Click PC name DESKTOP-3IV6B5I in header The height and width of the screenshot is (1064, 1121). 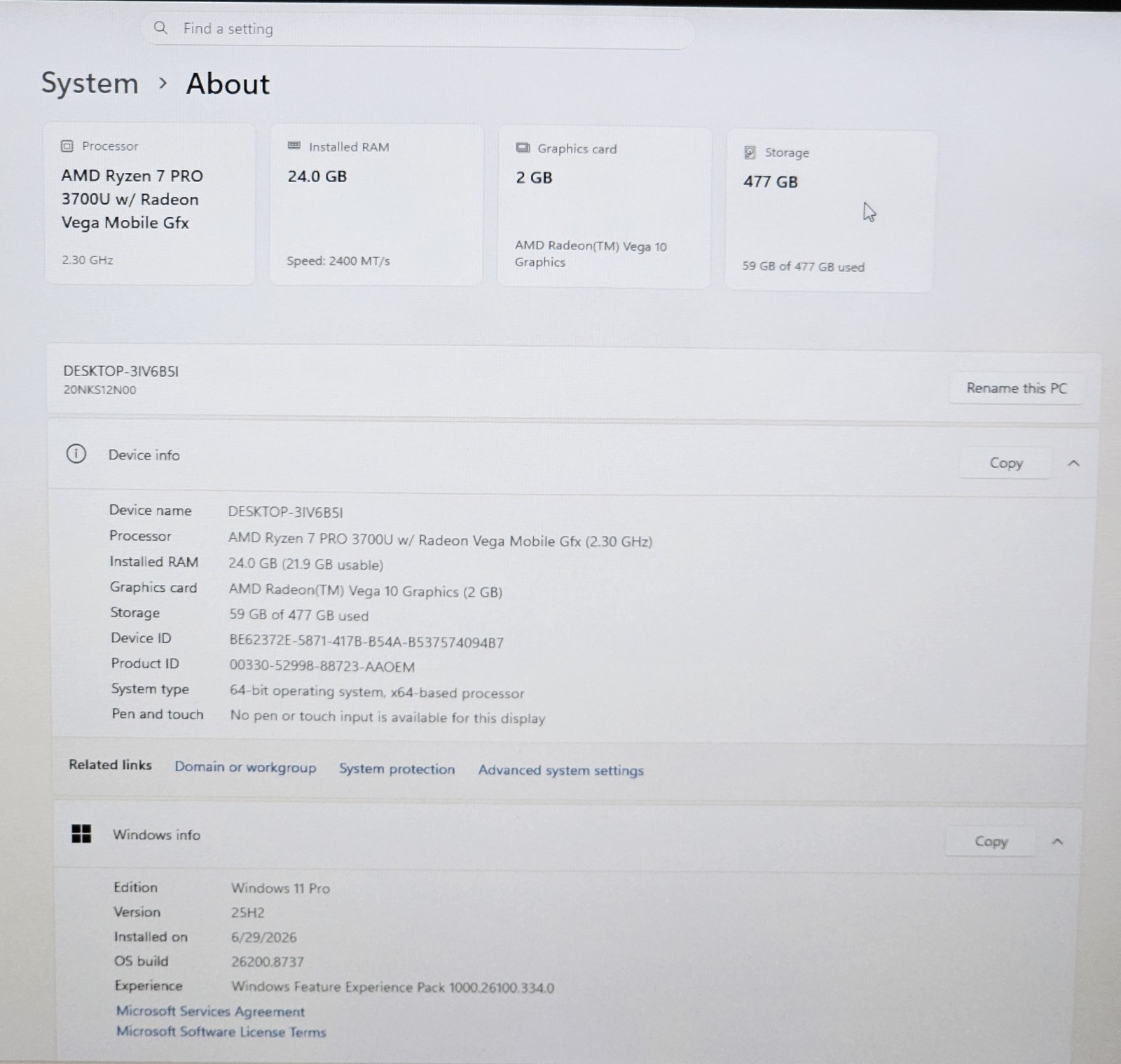point(121,371)
